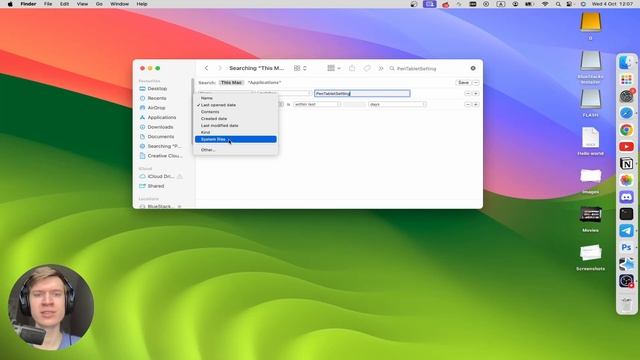The height and width of the screenshot is (360, 640).
Task: Open Terminal from the Dock
Action: (626, 214)
